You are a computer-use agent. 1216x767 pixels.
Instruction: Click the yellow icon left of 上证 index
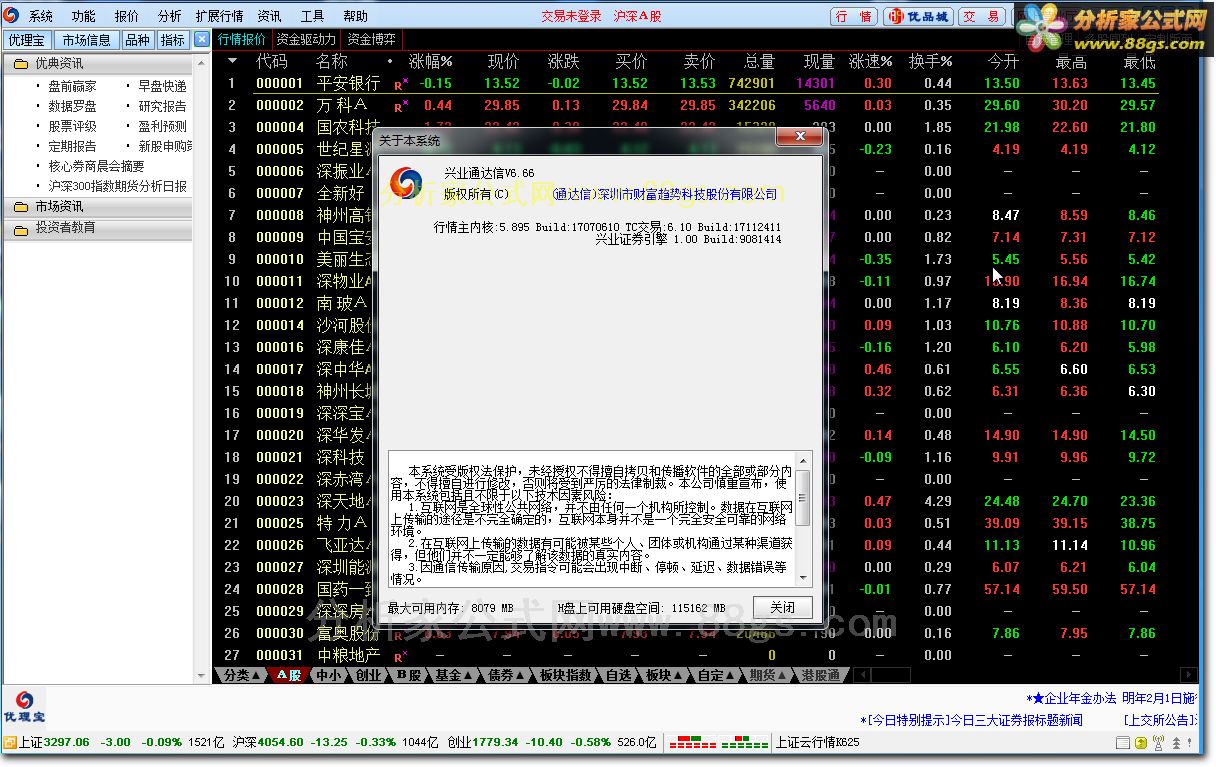coord(10,743)
